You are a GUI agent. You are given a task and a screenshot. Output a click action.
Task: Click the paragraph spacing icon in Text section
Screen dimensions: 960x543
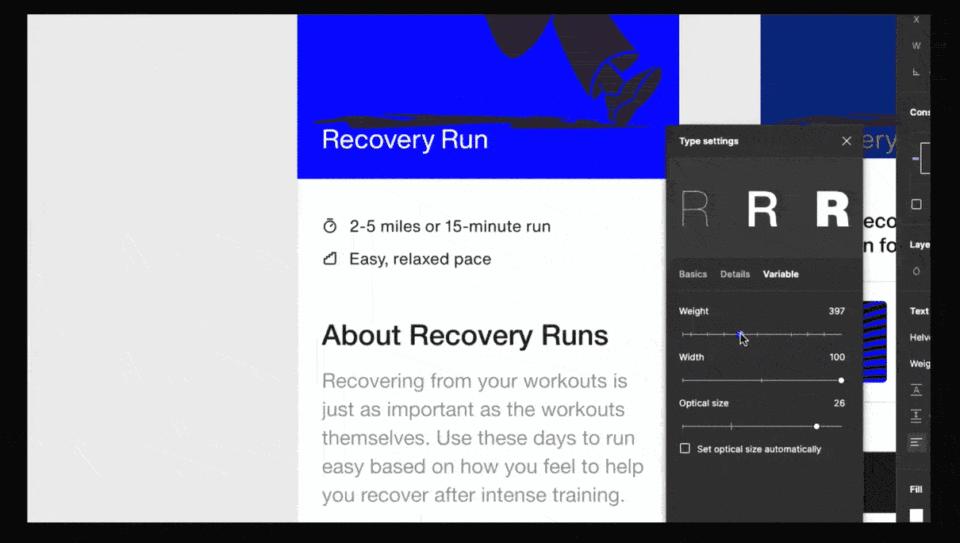click(x=916, y=416)
